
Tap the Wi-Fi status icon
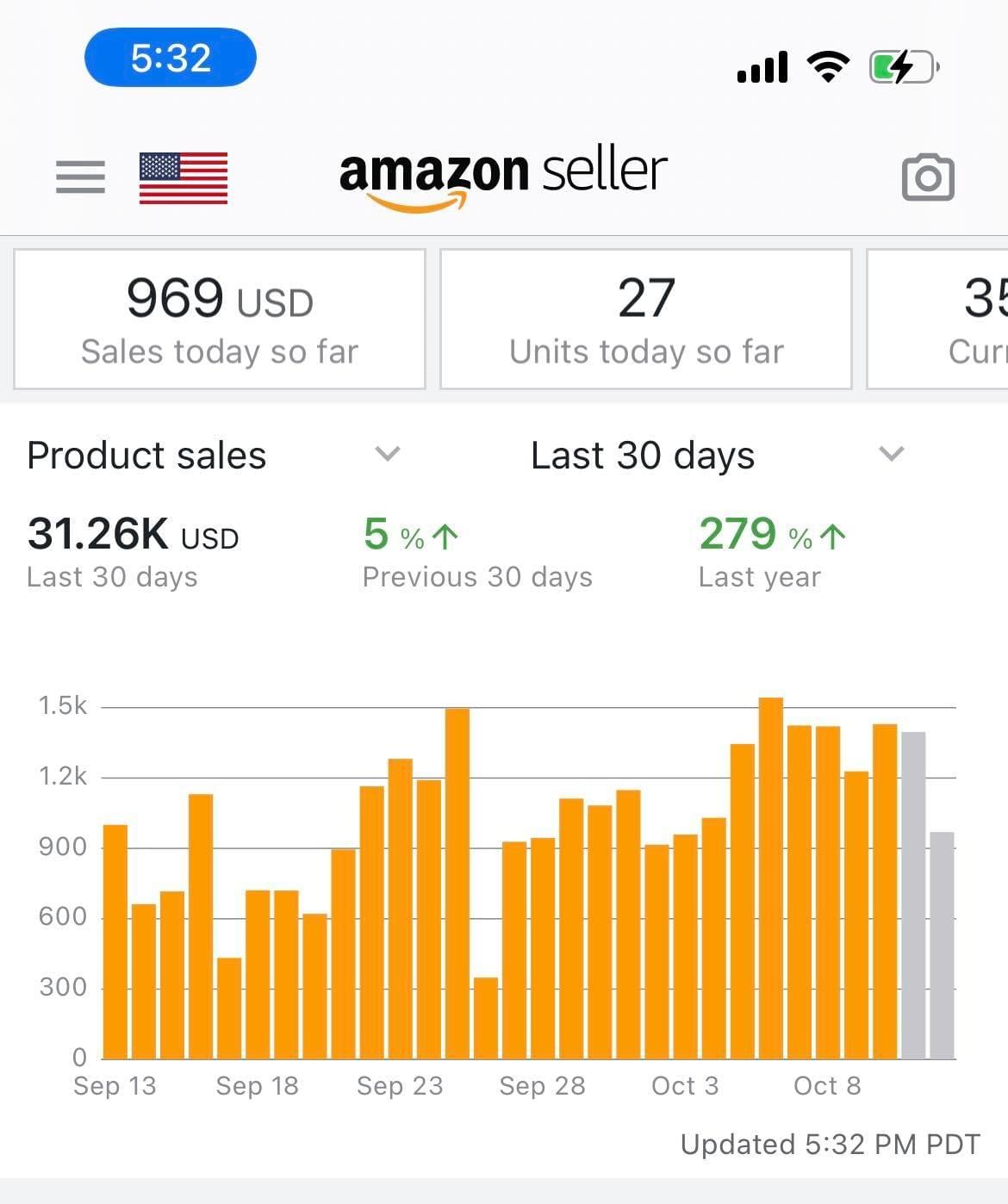827,66
